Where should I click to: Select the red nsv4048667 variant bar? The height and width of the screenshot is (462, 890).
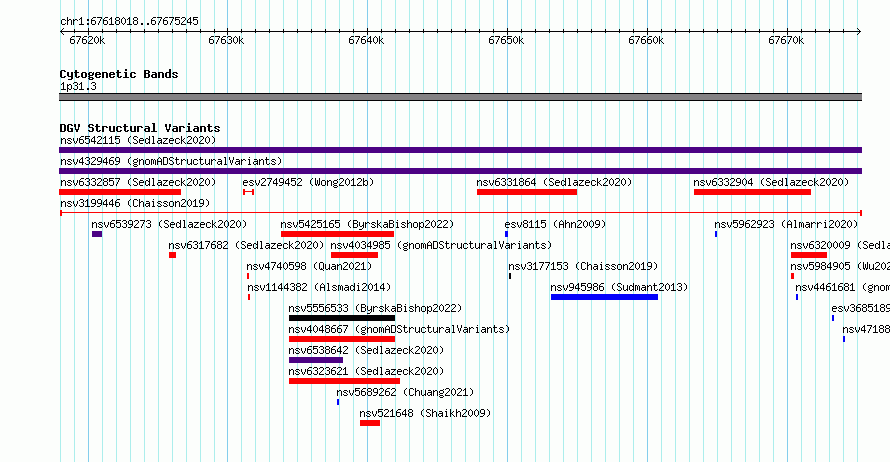[342, 339]
